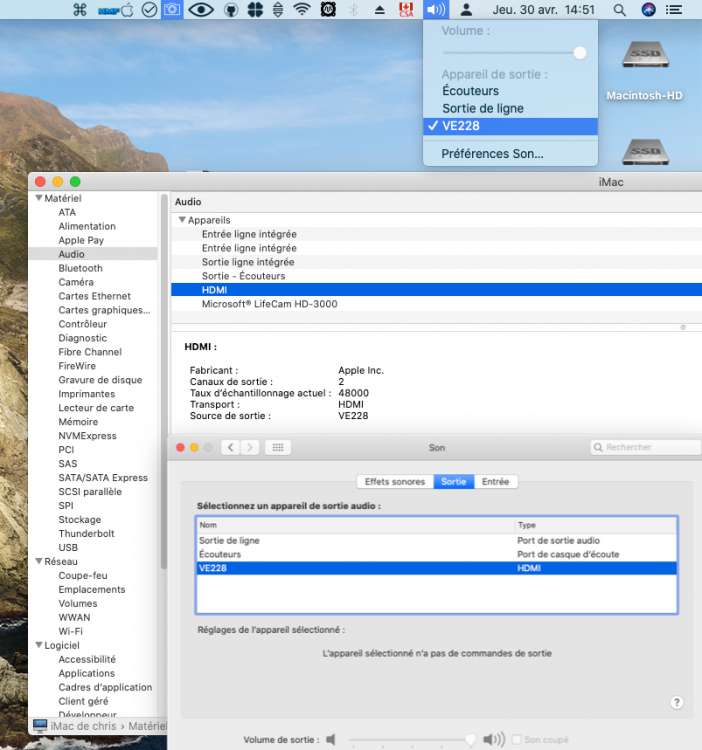Adjust the Volume de sortie slider

point(471,739)
